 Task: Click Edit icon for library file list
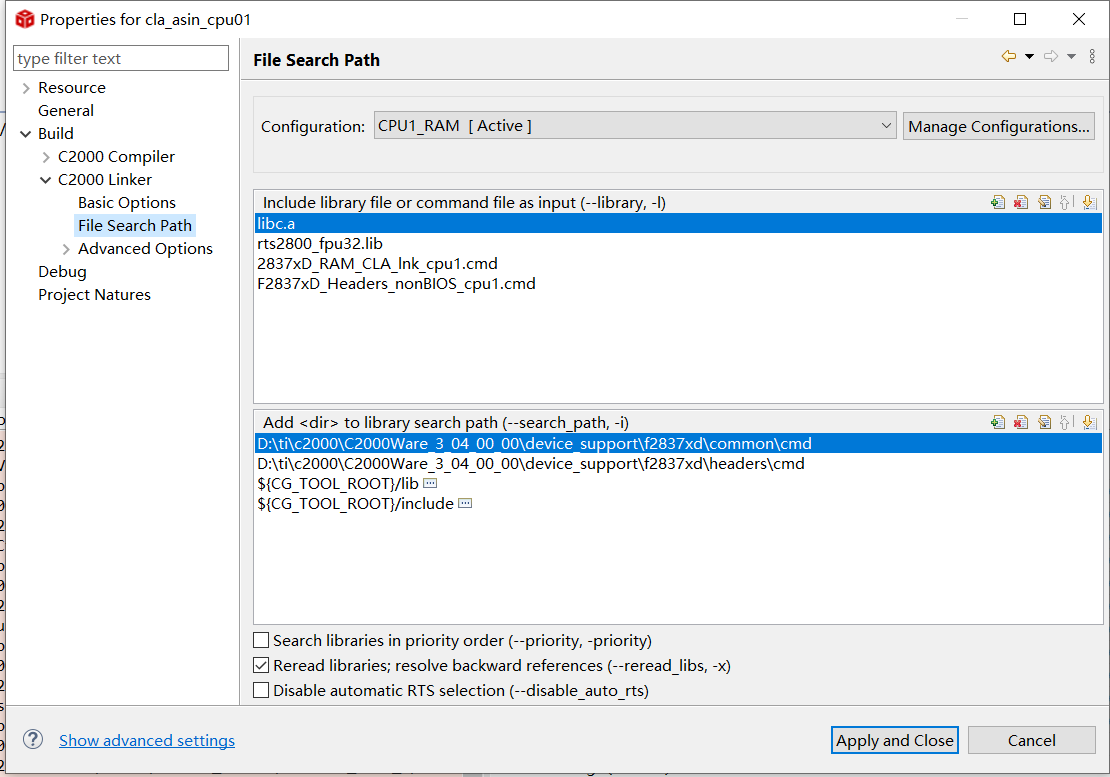pyautogui.click(x=1044, y=202)
